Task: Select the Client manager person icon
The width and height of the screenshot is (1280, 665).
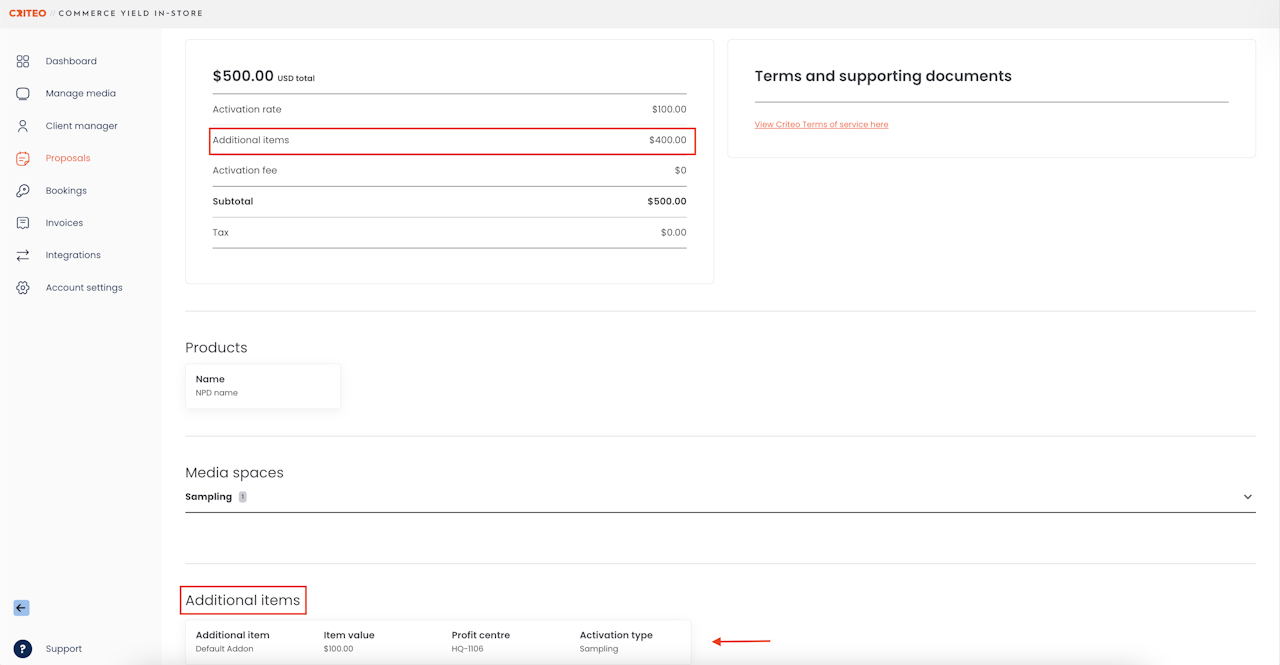Action: pos(23,126)
